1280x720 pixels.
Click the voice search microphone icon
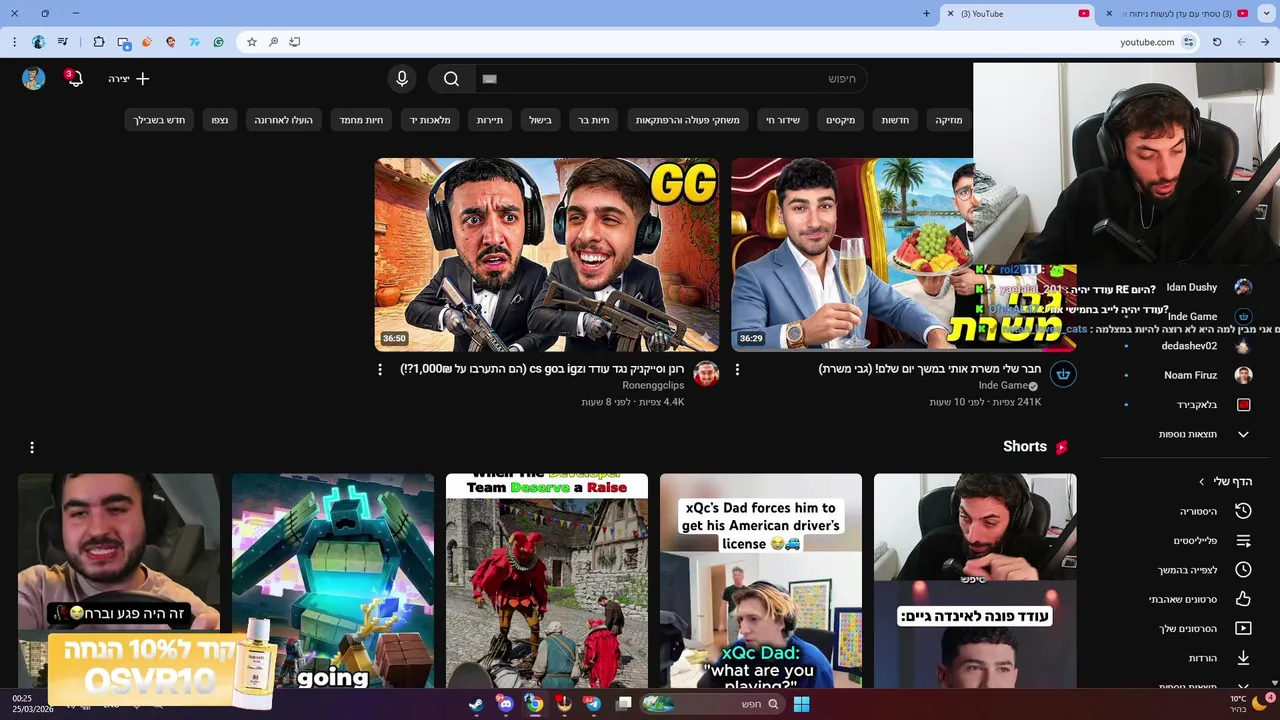tap(402, 79)
